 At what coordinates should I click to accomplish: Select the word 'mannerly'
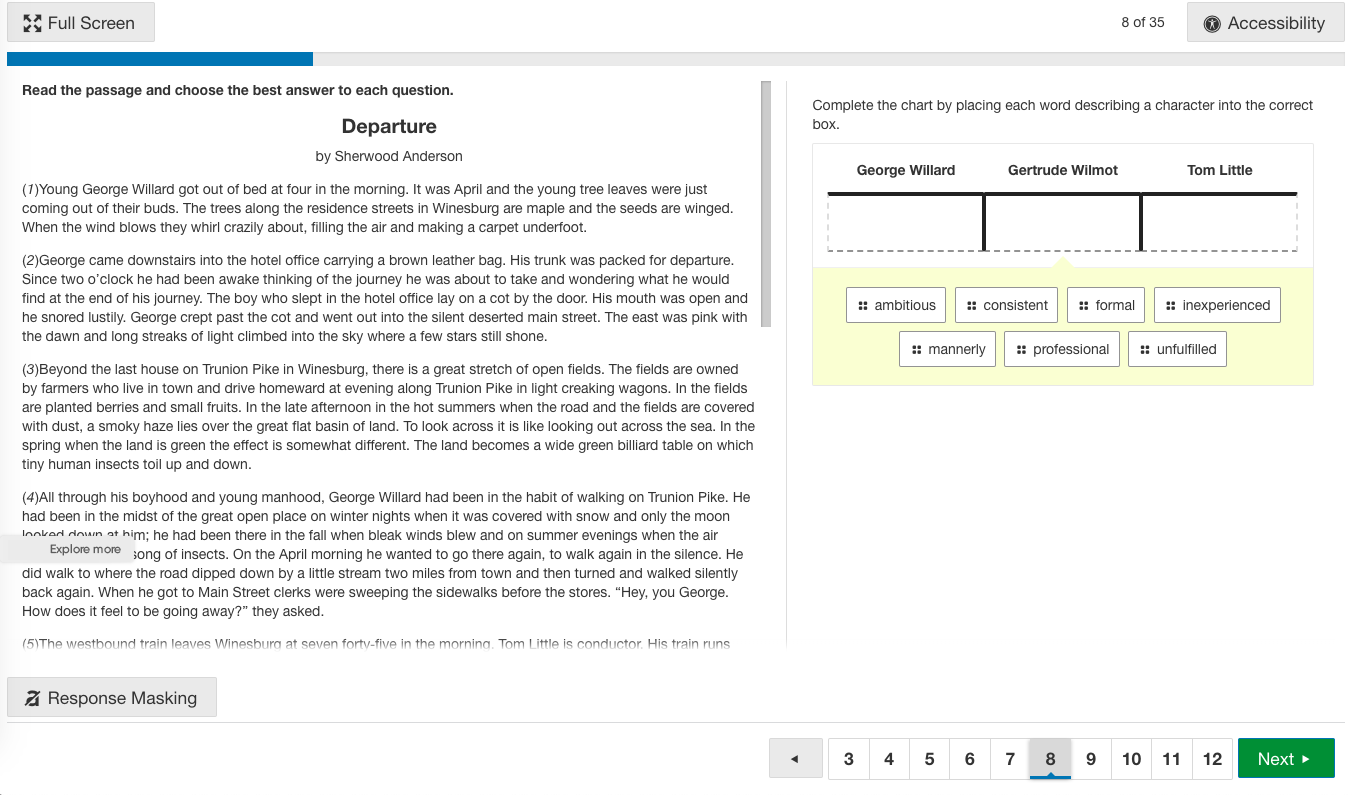coord(947,350)
